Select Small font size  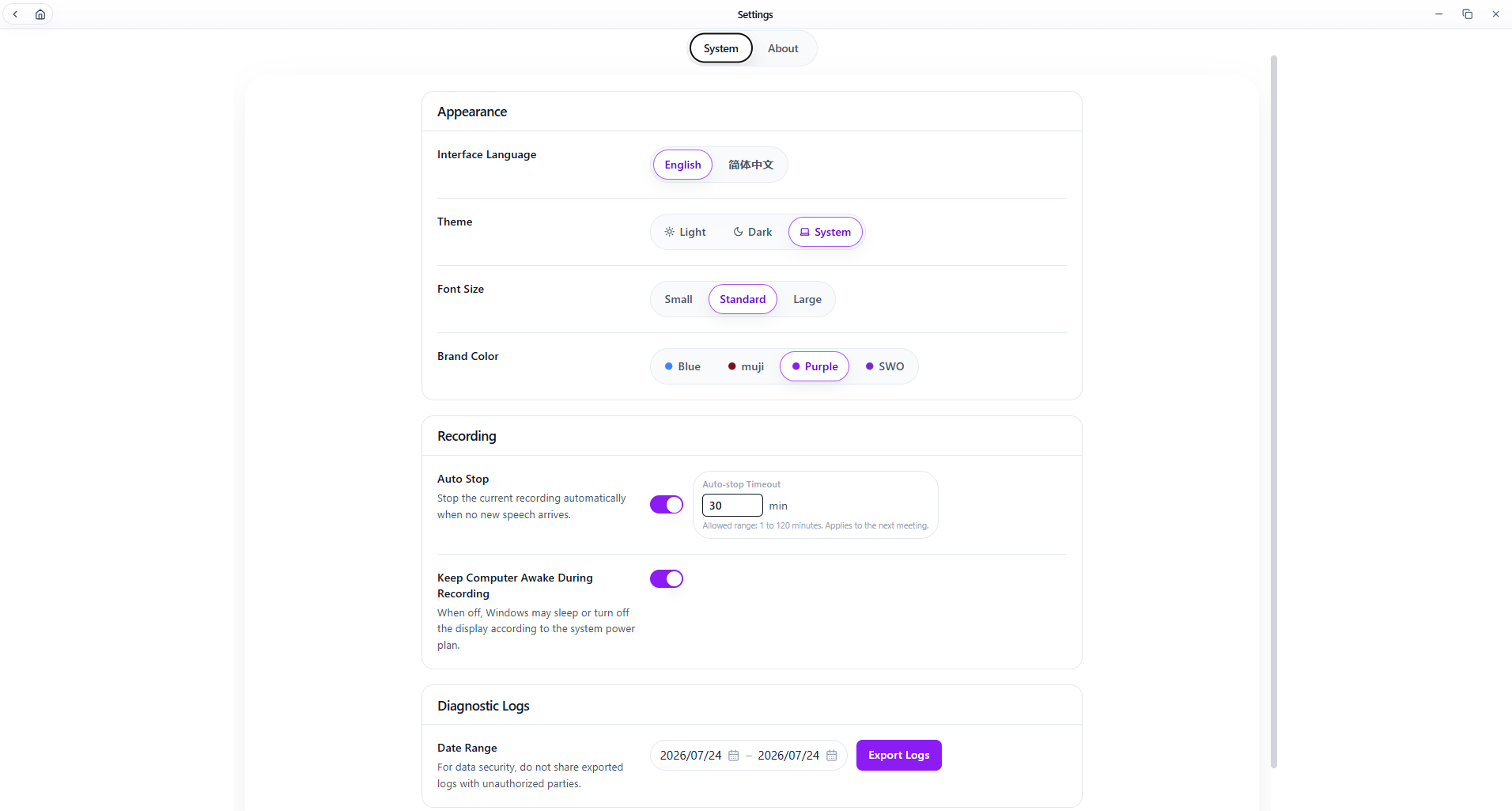679,299
